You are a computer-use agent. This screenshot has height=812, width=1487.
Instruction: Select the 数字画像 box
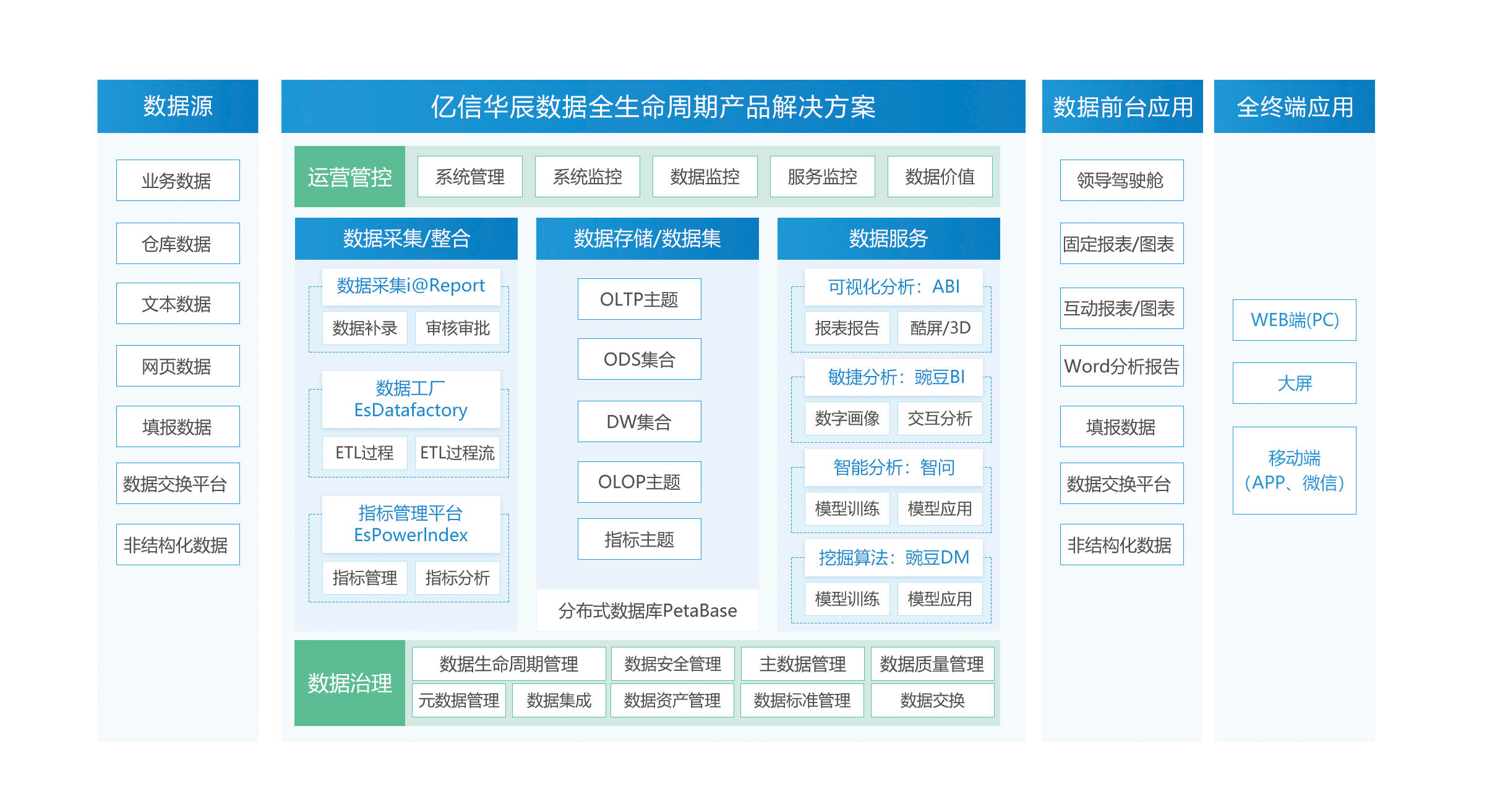(847, 419)
